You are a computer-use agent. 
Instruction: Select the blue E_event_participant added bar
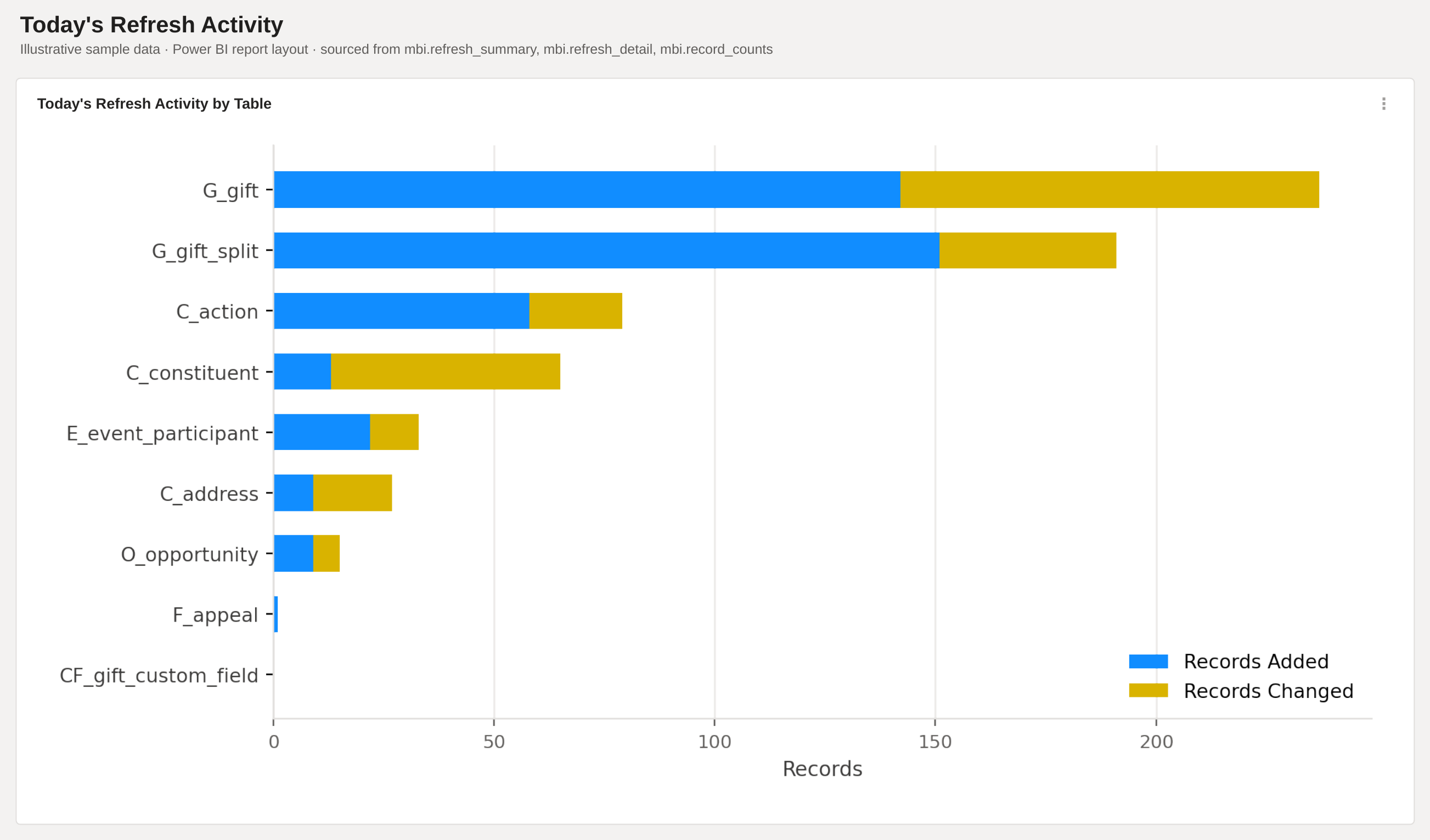322,432
